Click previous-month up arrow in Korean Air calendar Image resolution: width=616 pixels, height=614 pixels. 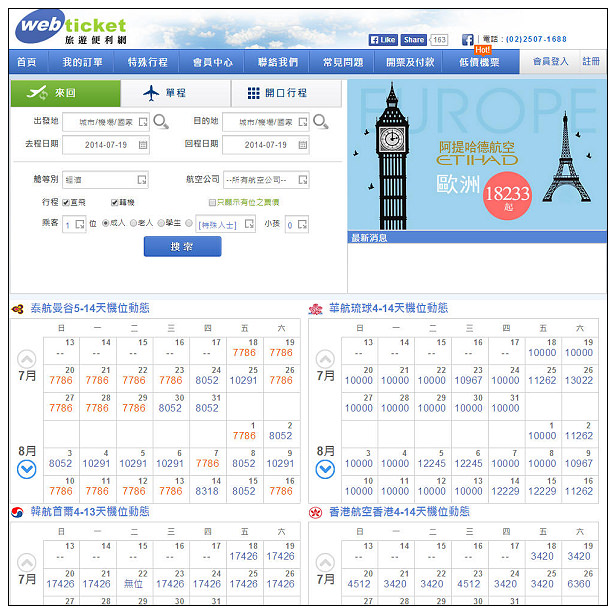click(27, 562)
